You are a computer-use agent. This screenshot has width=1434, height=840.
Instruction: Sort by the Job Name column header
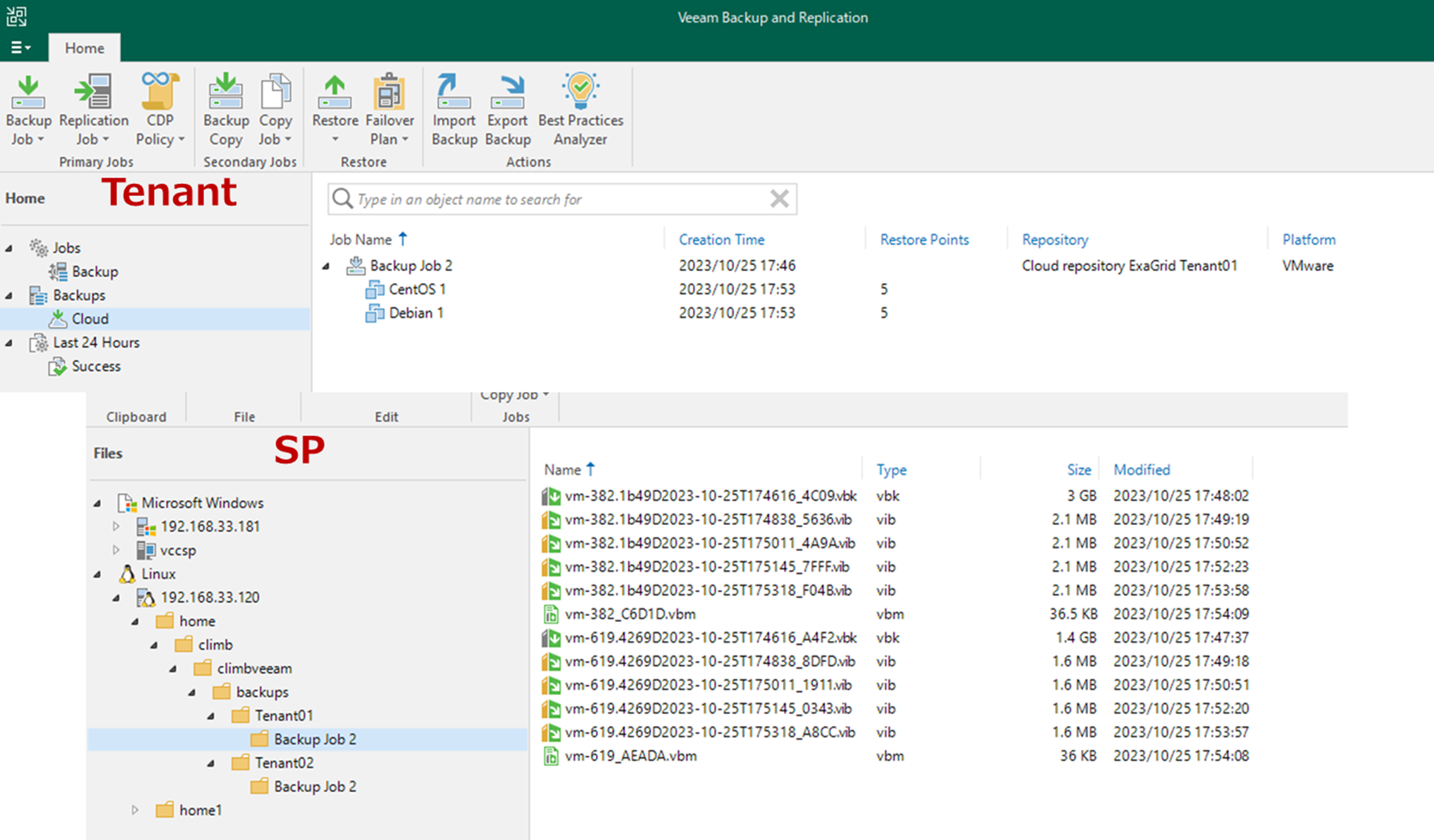[x=368, y=240]
